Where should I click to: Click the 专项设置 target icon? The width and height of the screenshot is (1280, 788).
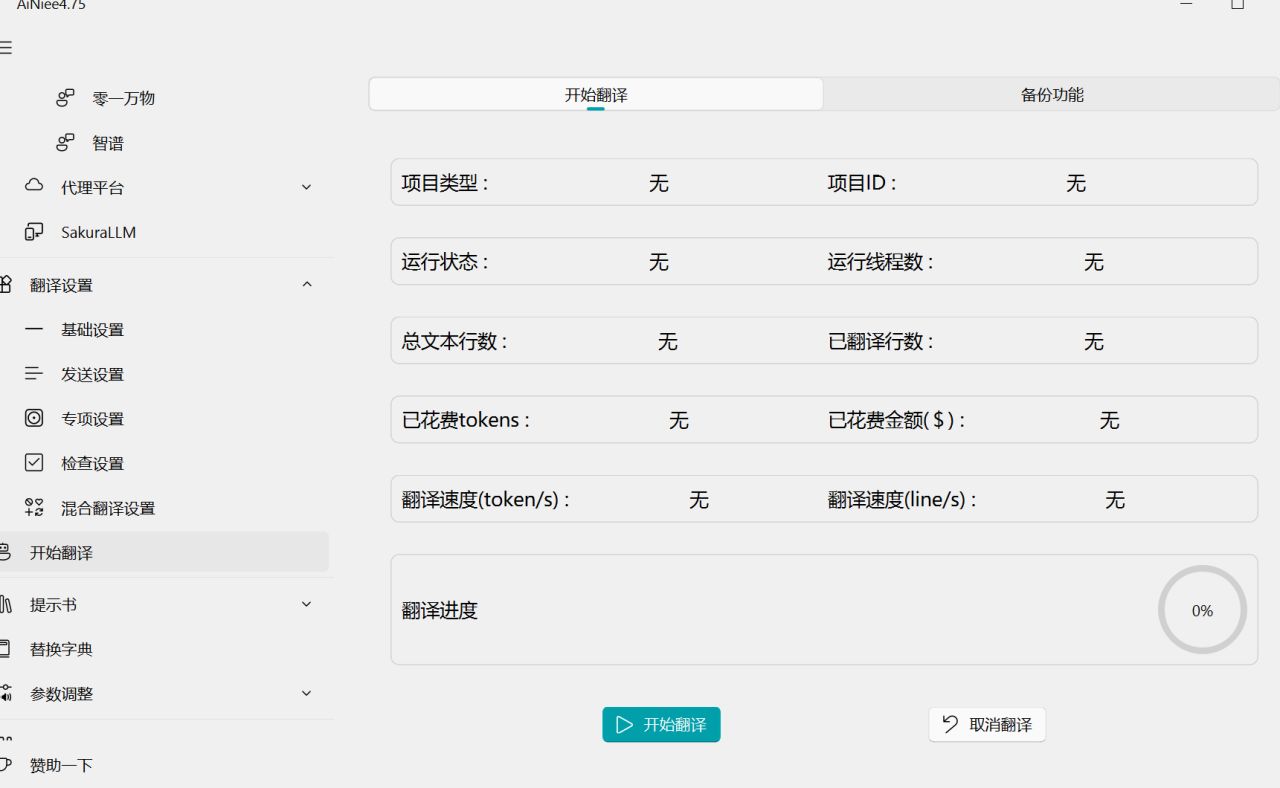(34, 419)
